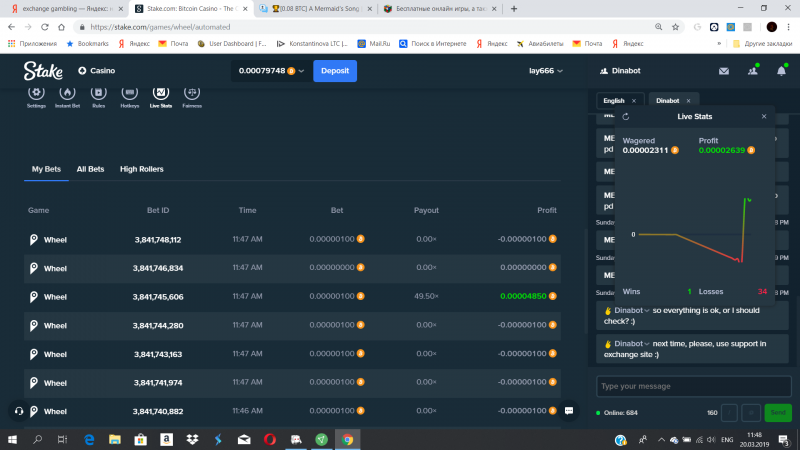Switch to My Bets tab
This screenshot has height=450, width=800.
46,169
